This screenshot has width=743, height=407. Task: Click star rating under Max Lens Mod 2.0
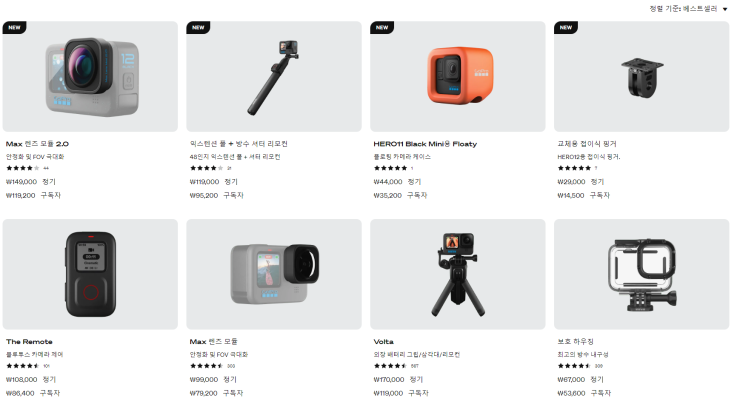[22, 168]
